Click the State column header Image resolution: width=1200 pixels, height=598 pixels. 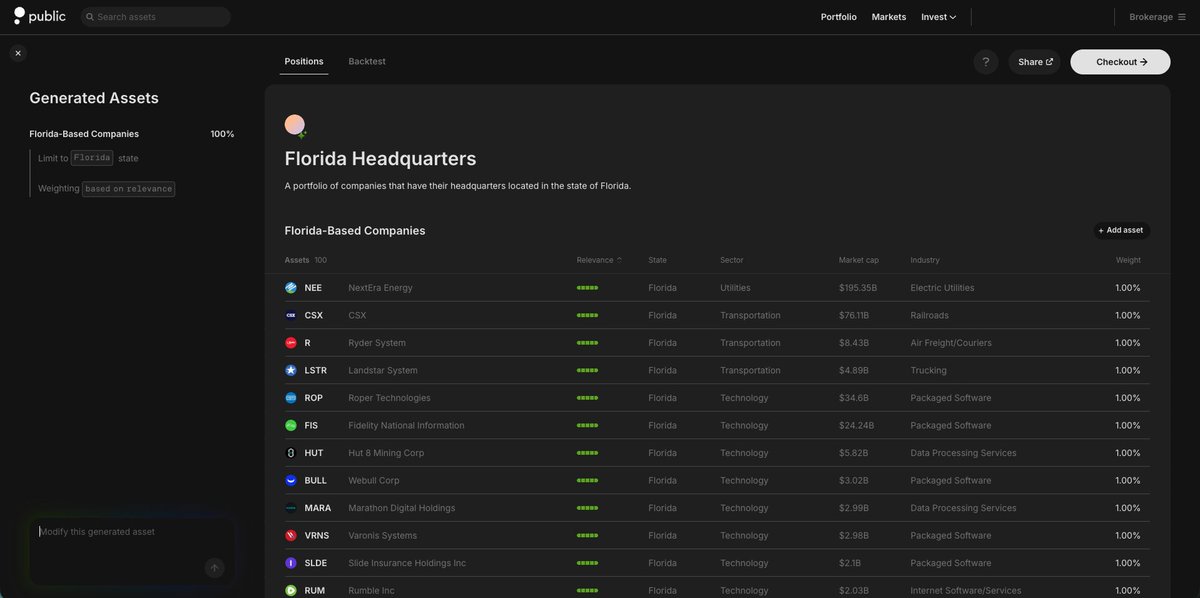click(x=658, y=260)
